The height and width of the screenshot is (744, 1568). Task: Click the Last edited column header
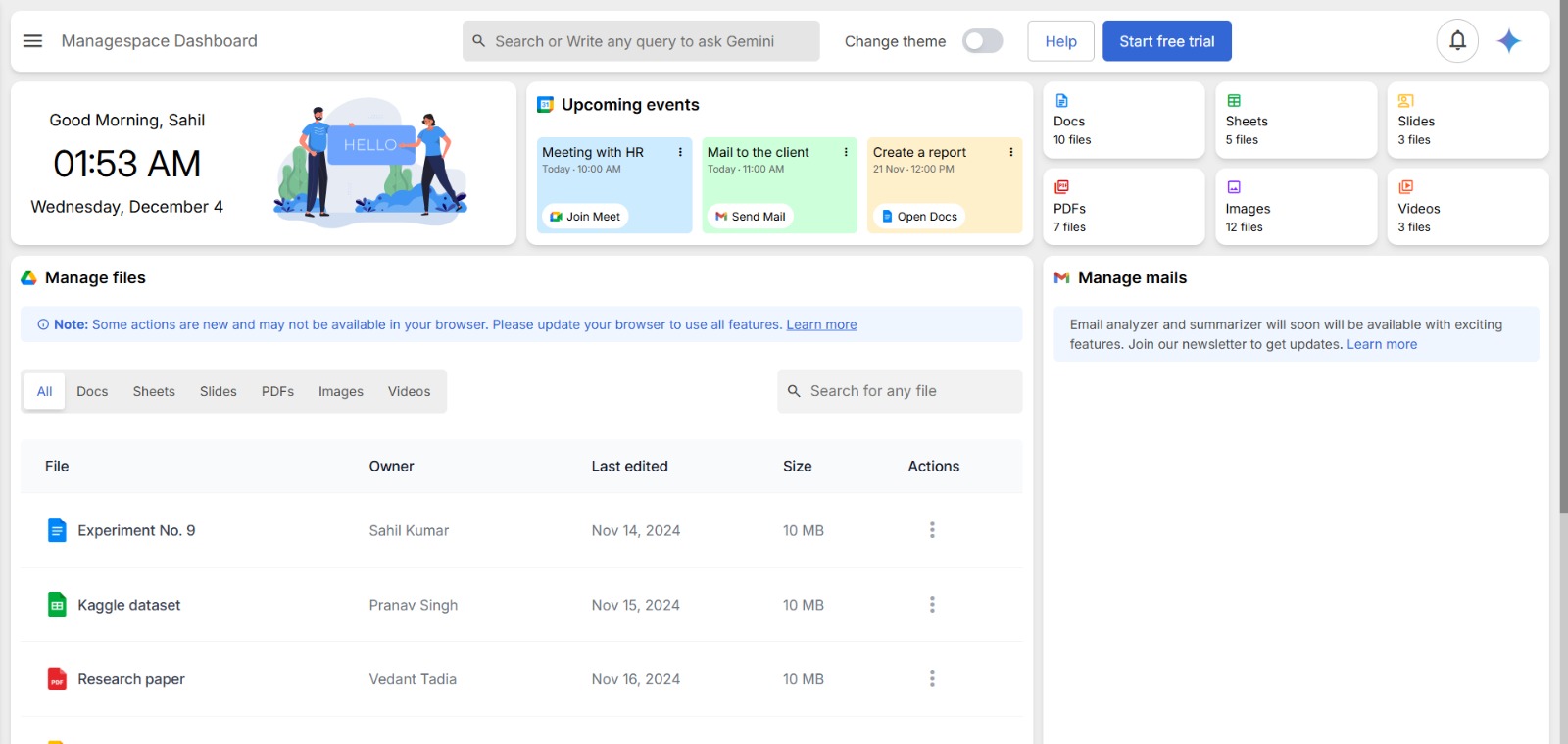point(629,467)
